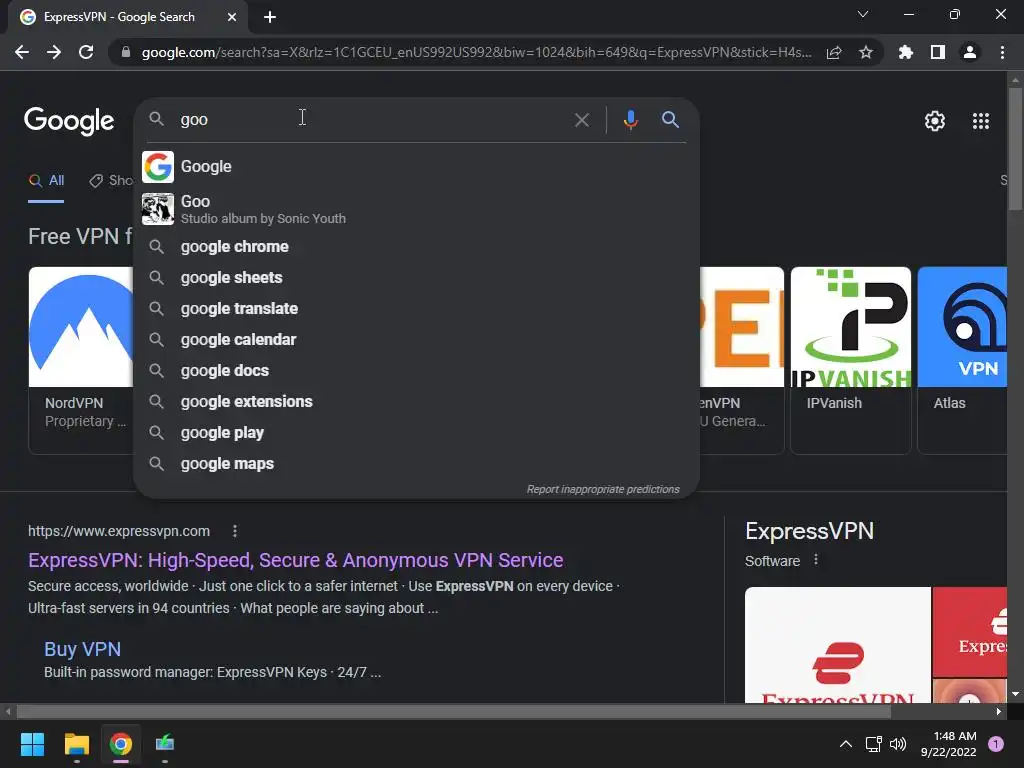
Task: Open the Windows Start menu
Action: pos(32,744)
